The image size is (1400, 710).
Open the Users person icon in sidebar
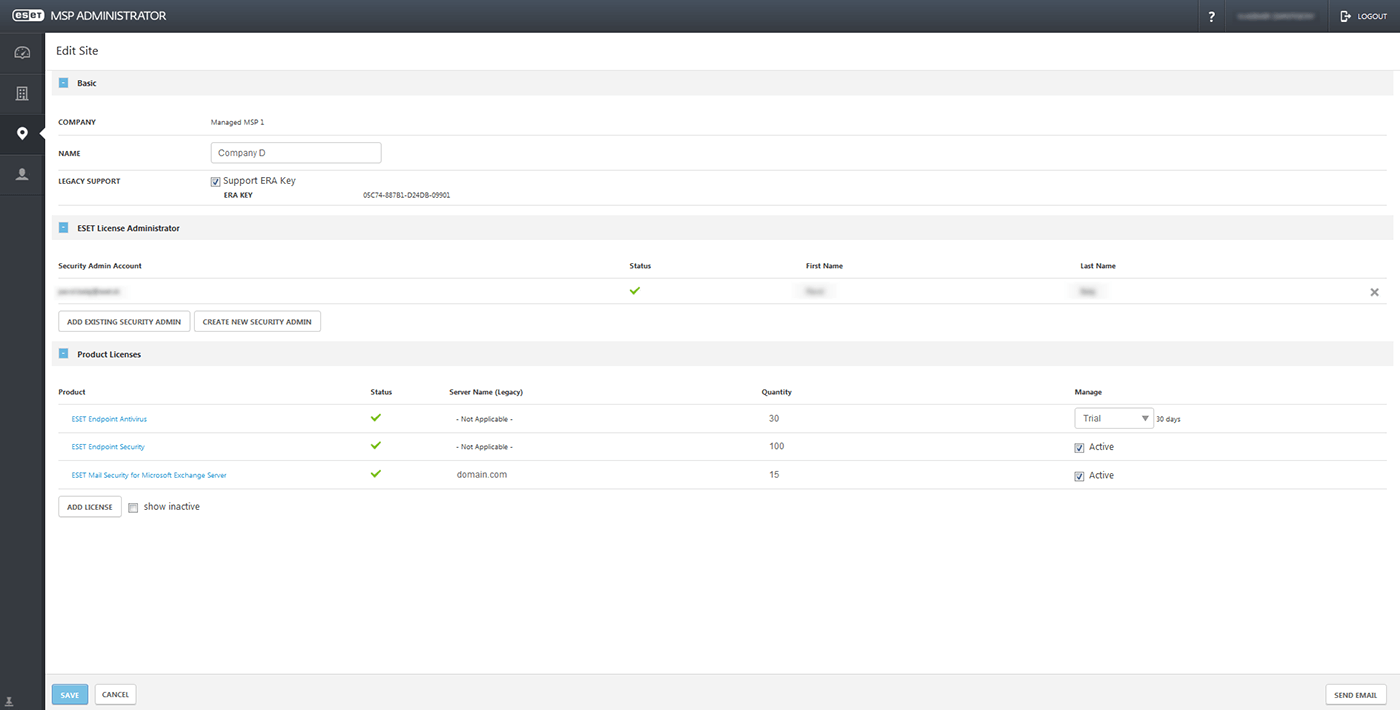[x=22, y=174]
